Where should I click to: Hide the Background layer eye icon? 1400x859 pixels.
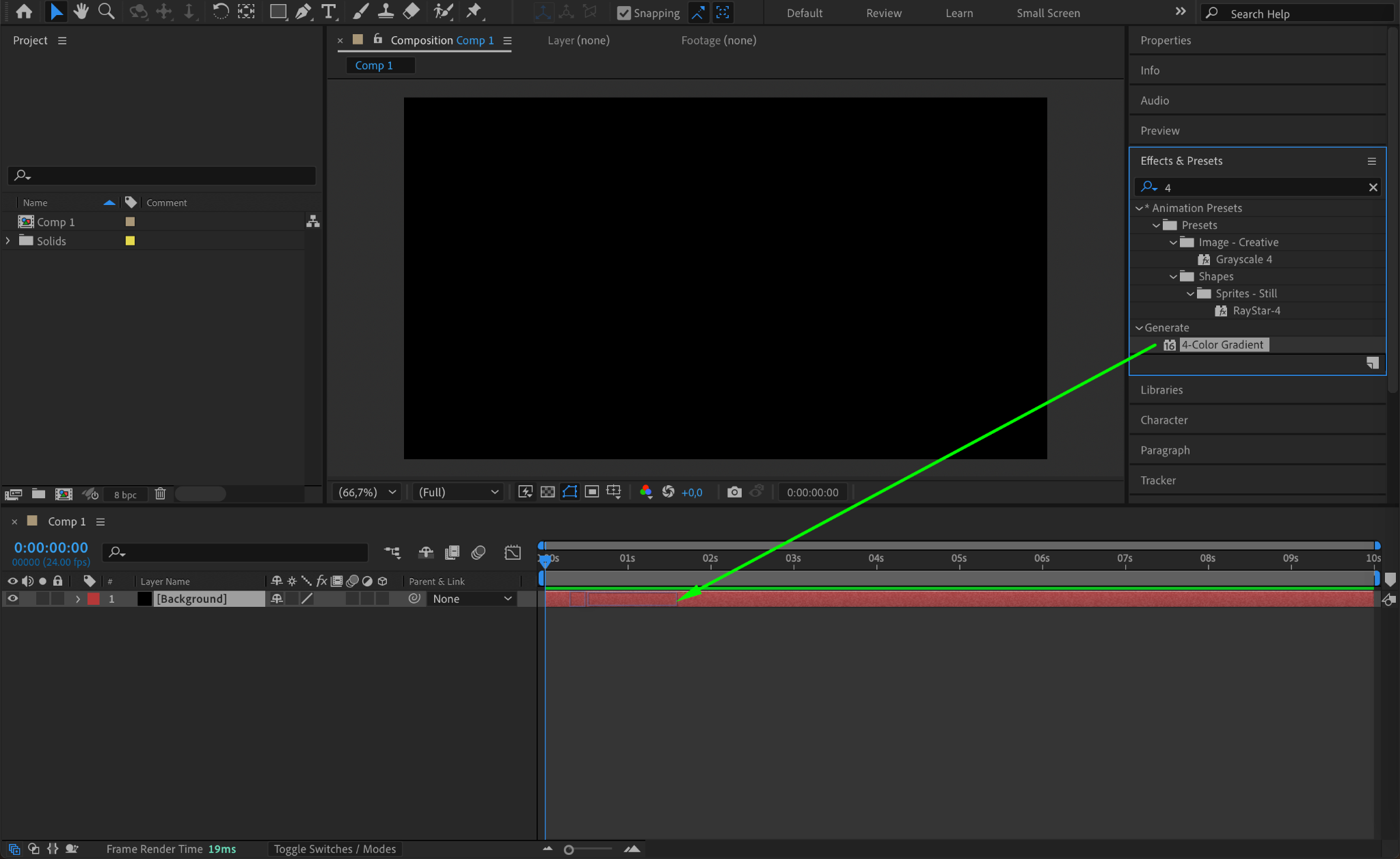point(12,599)
